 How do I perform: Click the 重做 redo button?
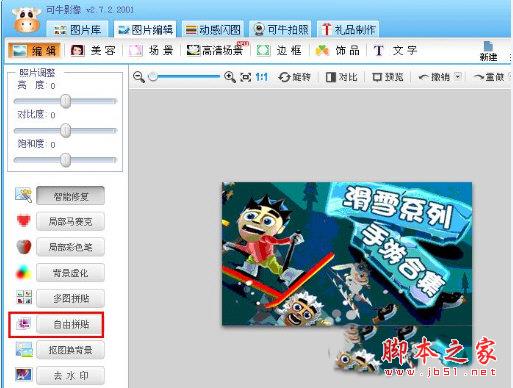click(x=489, y=77)
